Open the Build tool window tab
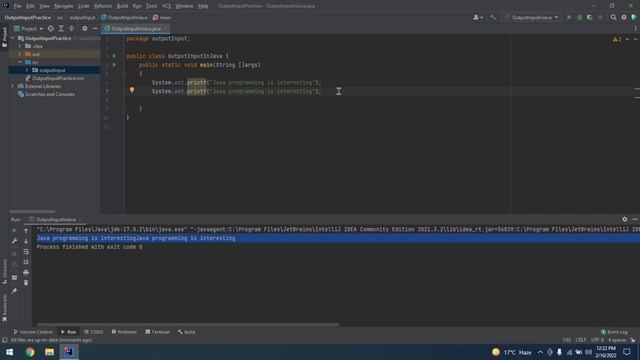The height and width of the screenshot is (360, 640). 186,332
